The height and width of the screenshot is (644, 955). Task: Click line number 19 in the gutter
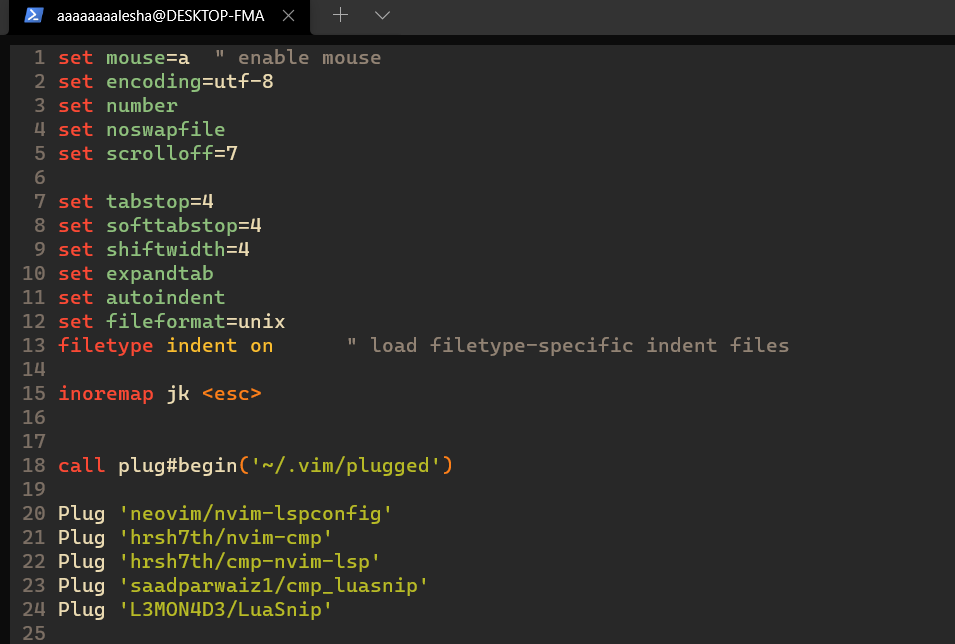tap(34, 489)
